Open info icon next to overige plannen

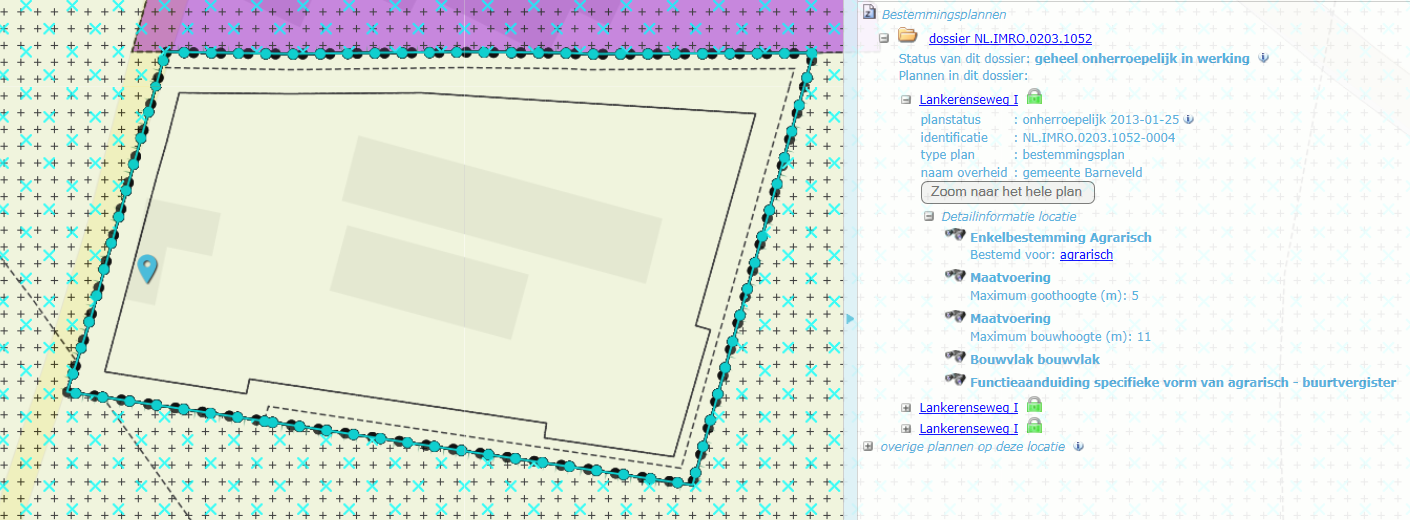click(x=1078, y=446)
